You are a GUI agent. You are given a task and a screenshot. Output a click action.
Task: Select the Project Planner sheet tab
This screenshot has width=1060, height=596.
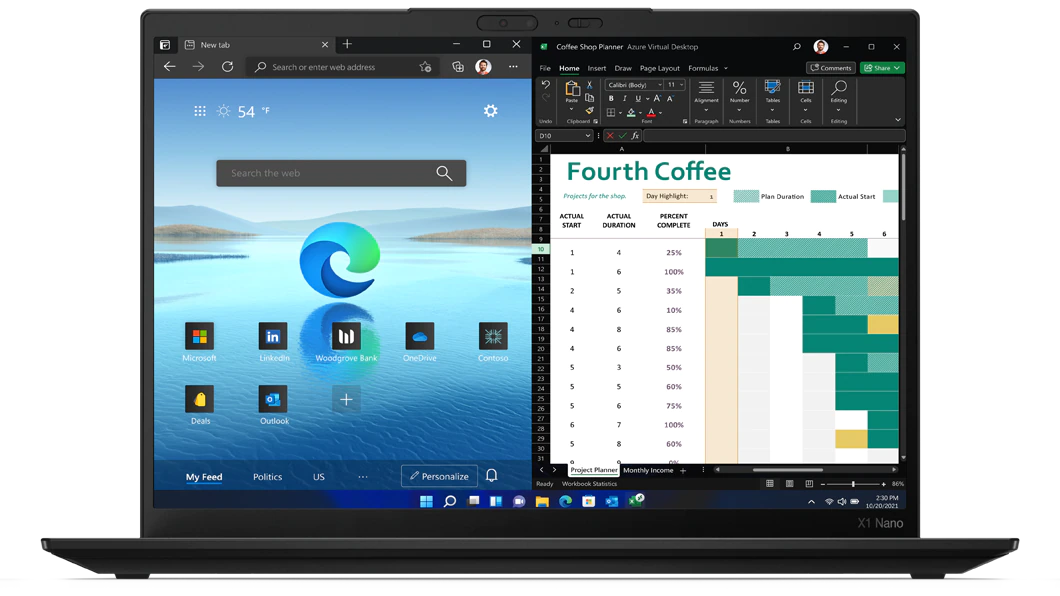[594, 470]
